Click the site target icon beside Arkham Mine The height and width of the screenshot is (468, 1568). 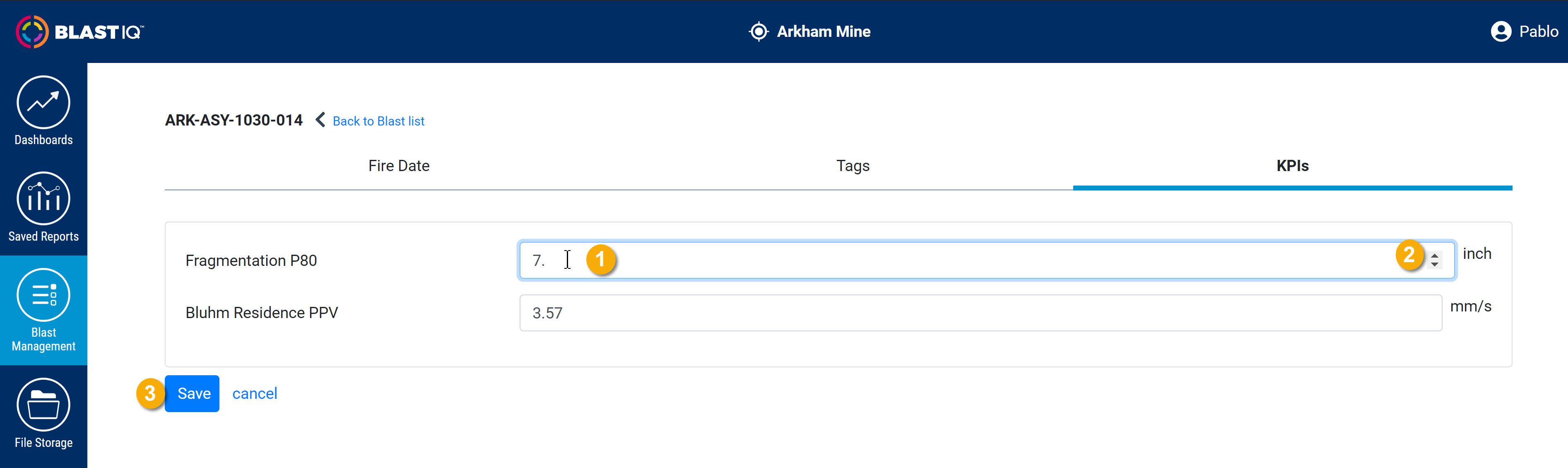point(759,31)
